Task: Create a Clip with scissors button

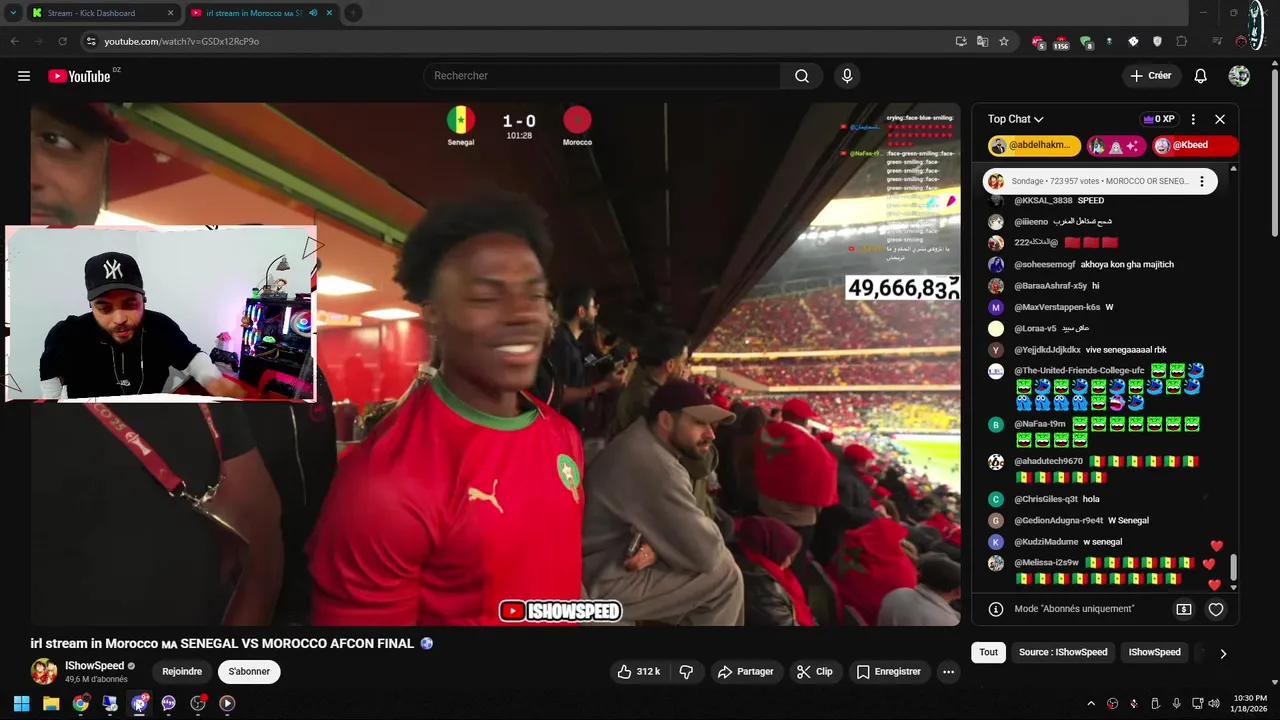Action: tap(814, 672)
